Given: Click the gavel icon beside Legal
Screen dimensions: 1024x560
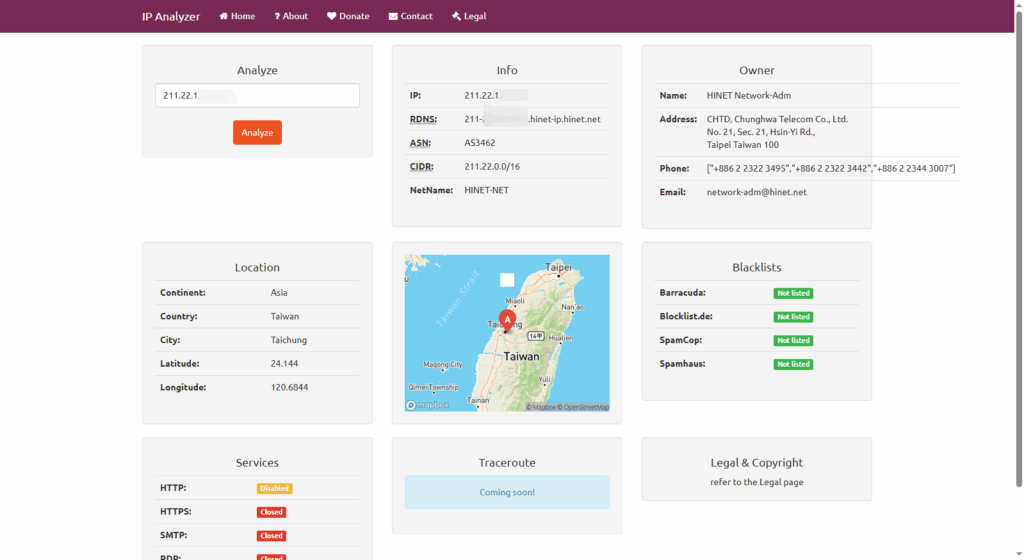Looking at the screenshot, I should pos(456,16).
